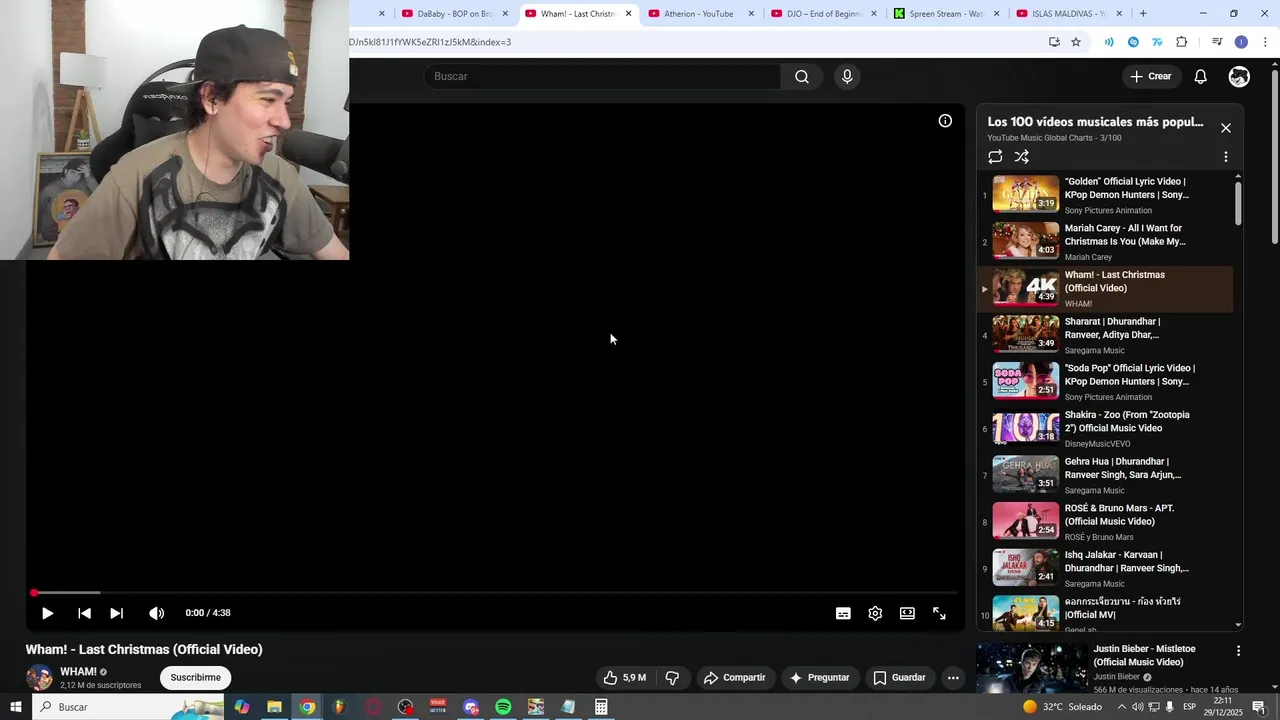Open playlist options three-dot menu
The image size is (1280, 720).
[1225, 157]
